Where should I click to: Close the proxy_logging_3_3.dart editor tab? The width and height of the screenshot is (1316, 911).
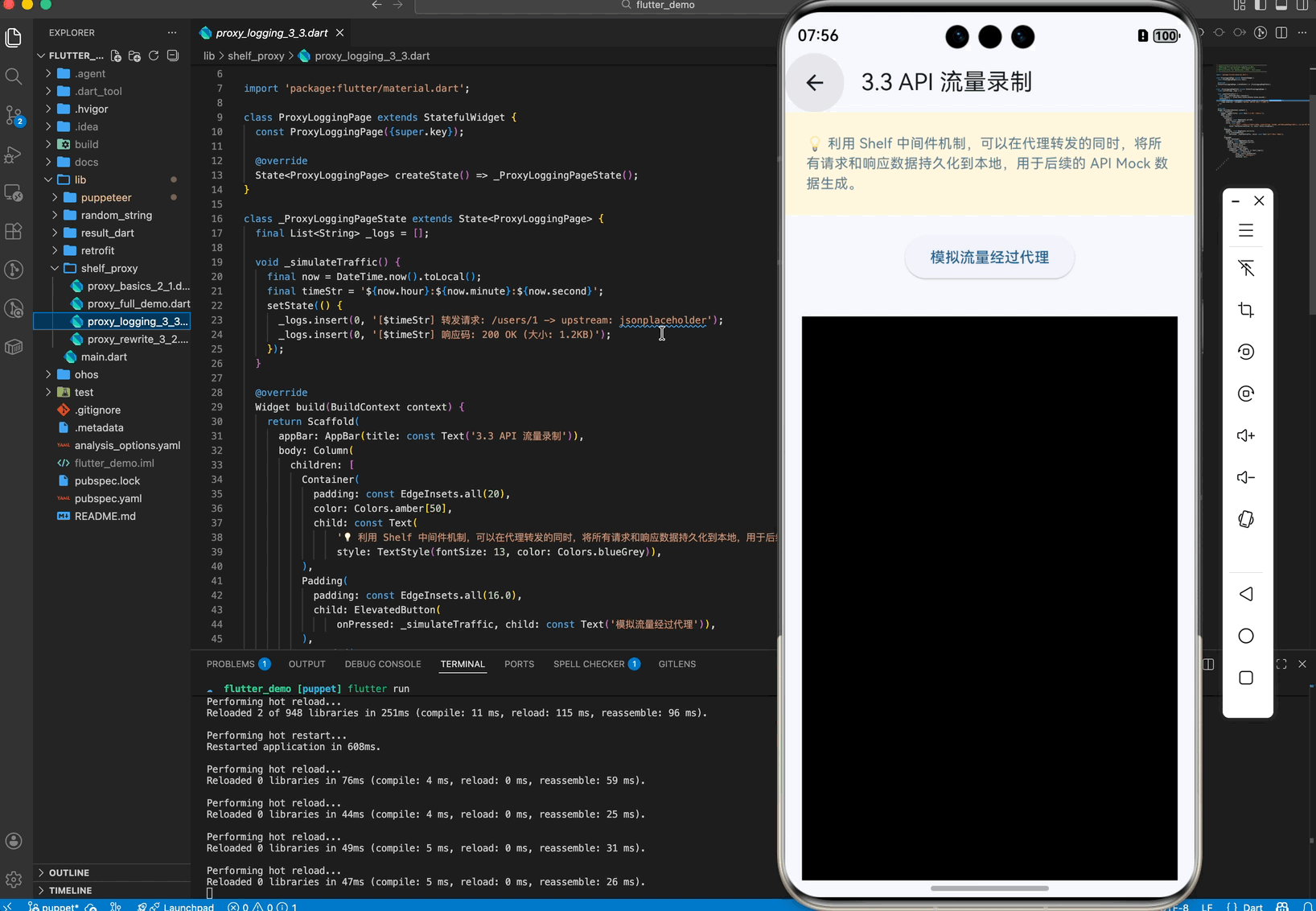(x=340, y=33)
